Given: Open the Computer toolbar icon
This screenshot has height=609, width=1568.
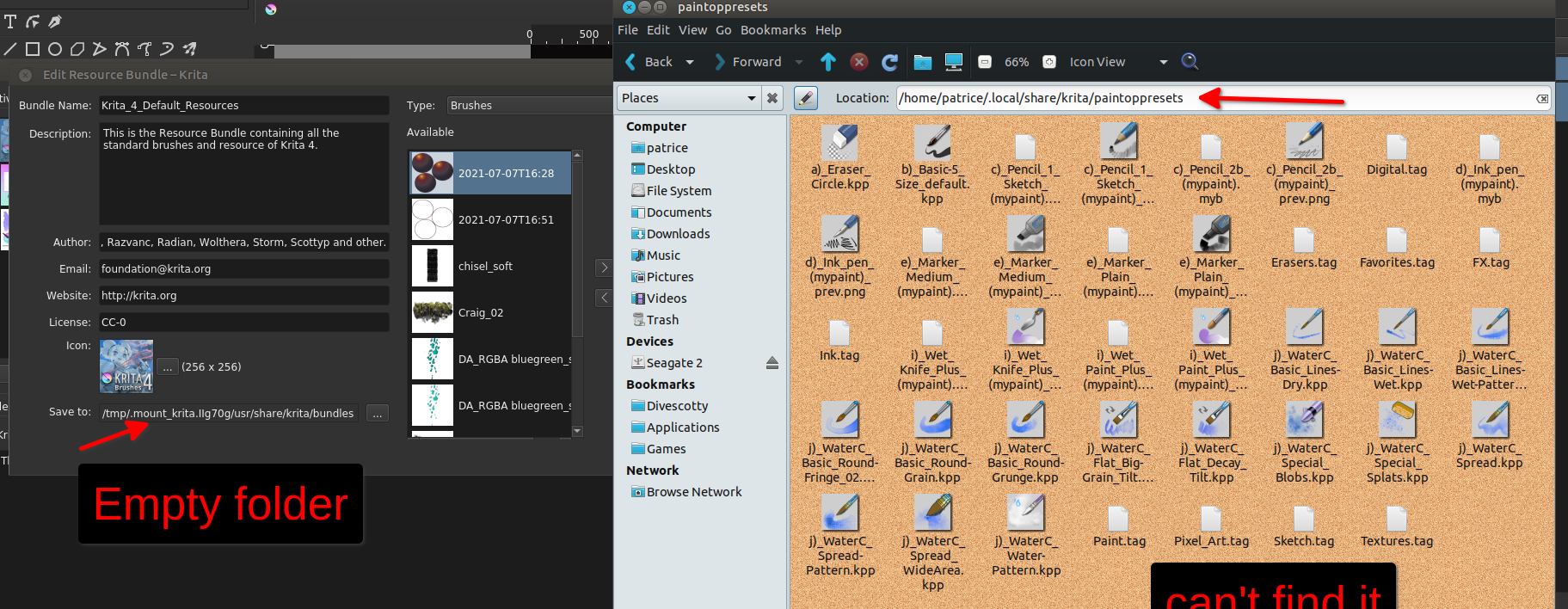Looking at the screenshot, I should pyautogui.click(x=954, y=62).
